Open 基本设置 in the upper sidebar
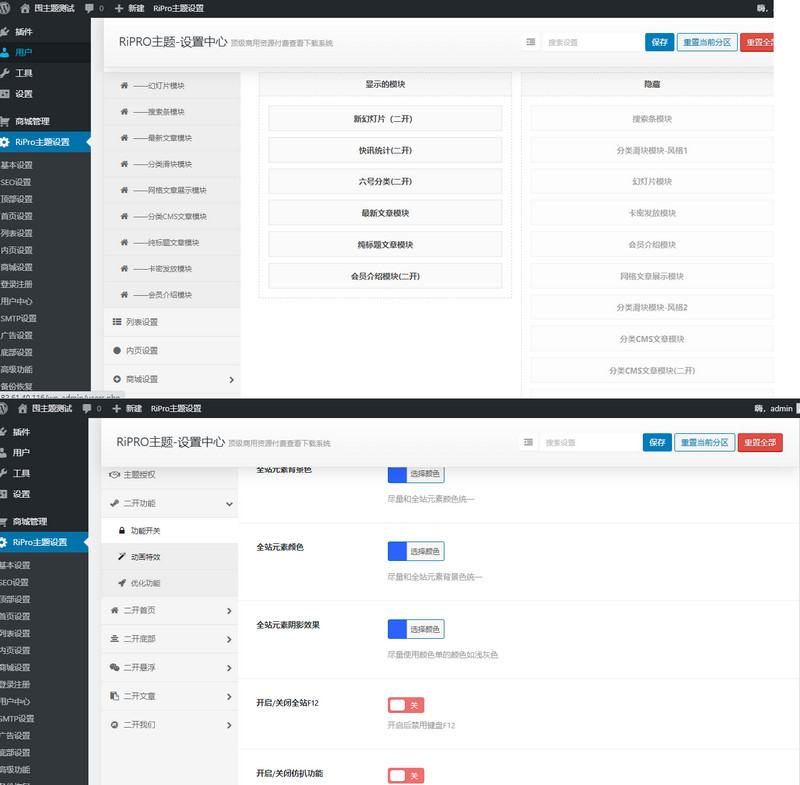Screen dimensions: 800x785 point(16,165)
